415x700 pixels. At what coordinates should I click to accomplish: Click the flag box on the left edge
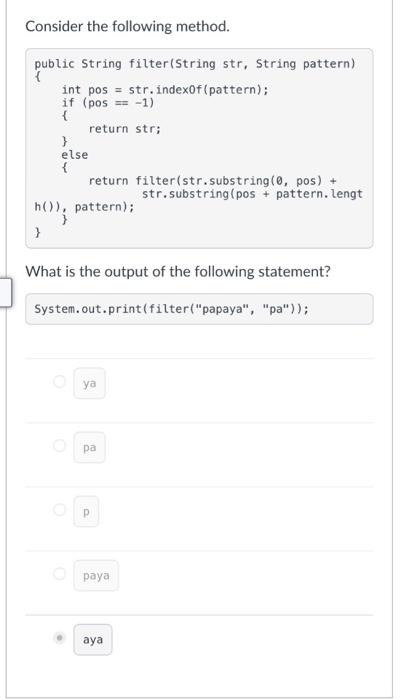point(5,292)
